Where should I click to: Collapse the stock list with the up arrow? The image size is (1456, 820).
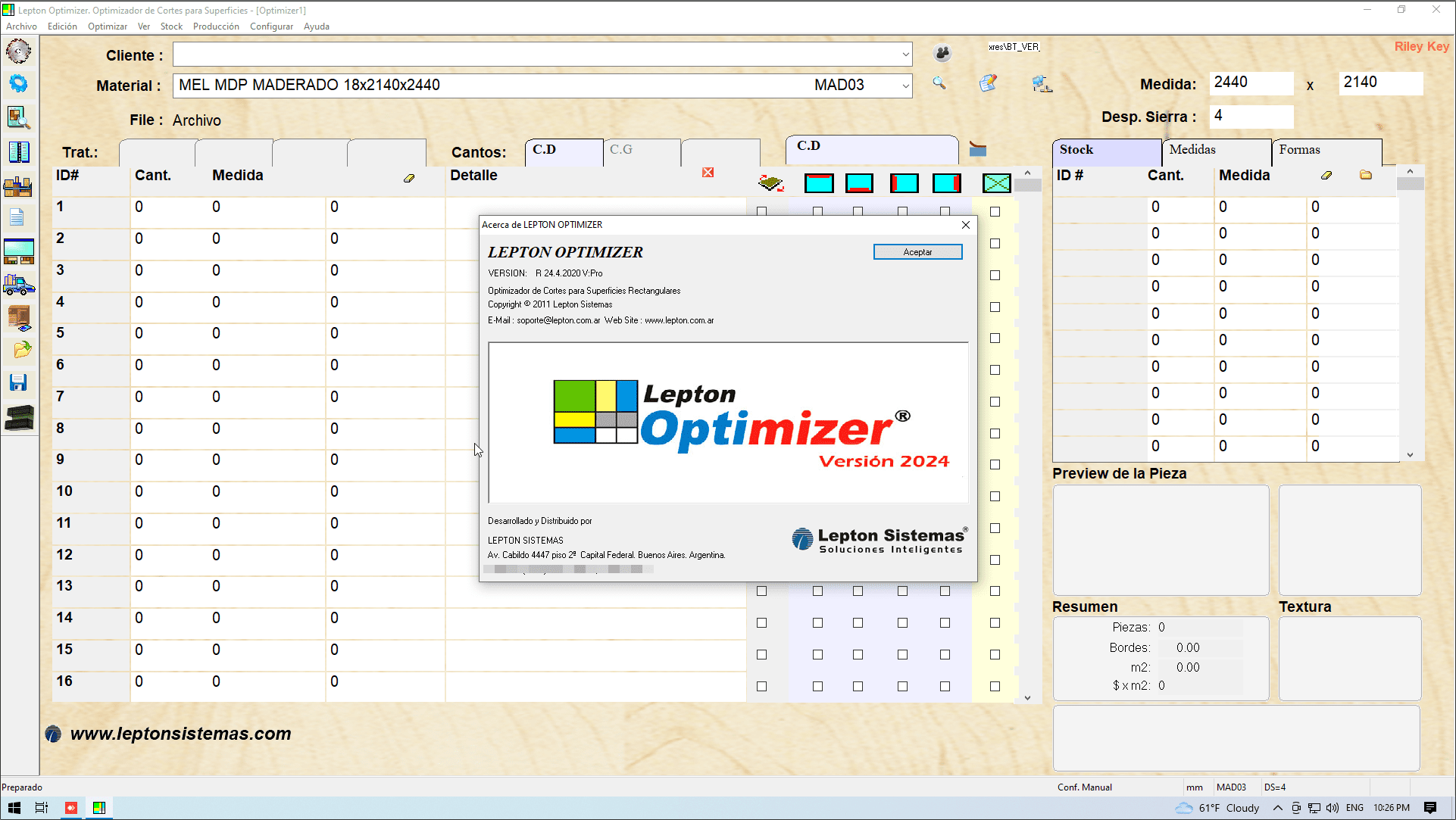coord(1410,171)
